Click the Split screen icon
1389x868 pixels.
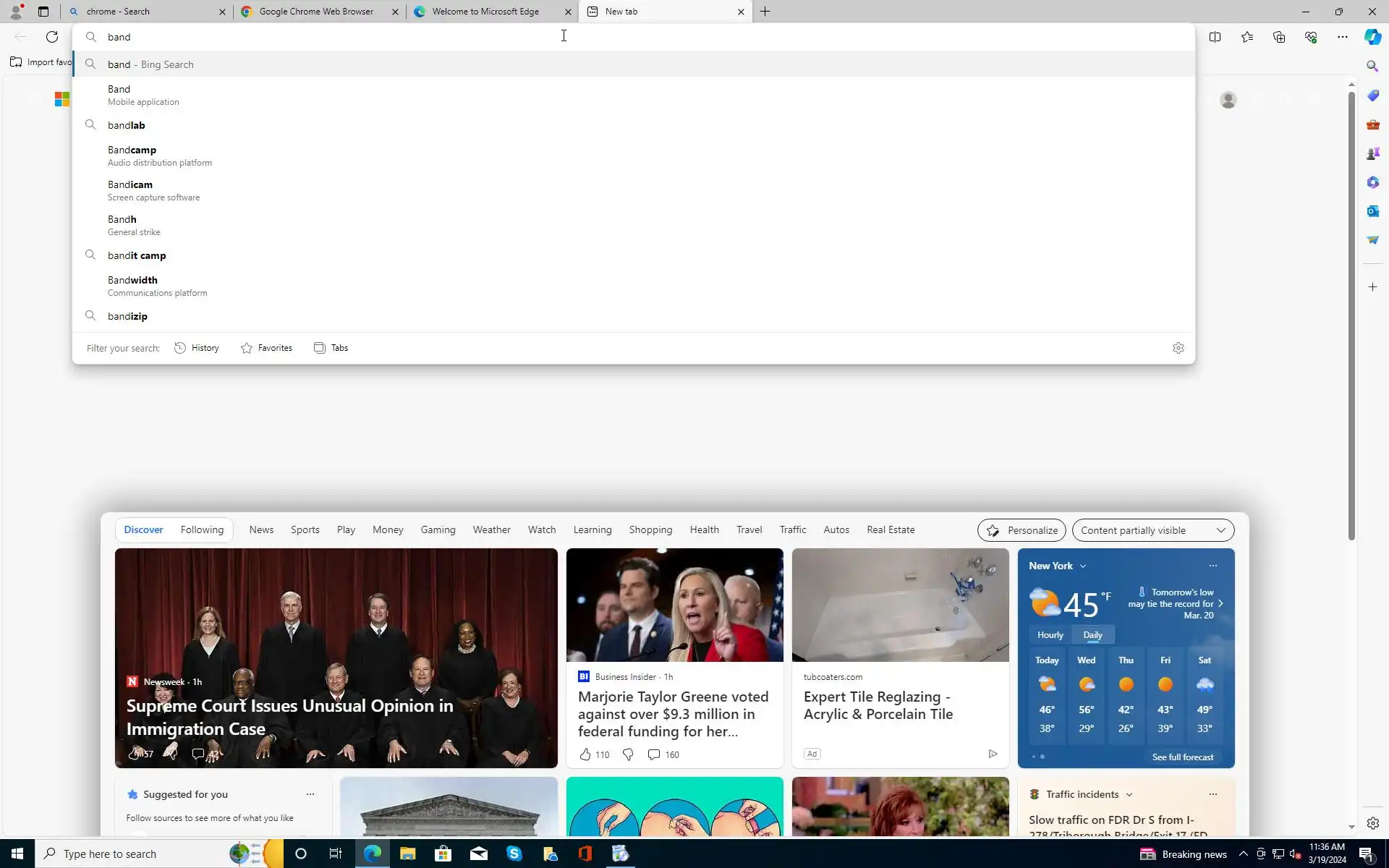point(1215,37)
